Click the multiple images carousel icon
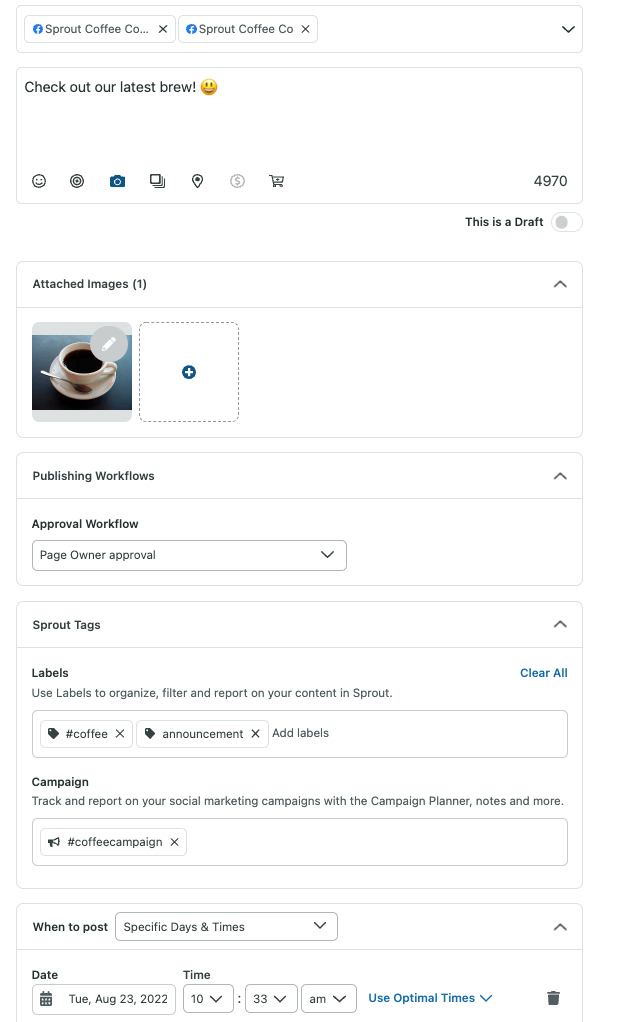 (157, 181)
